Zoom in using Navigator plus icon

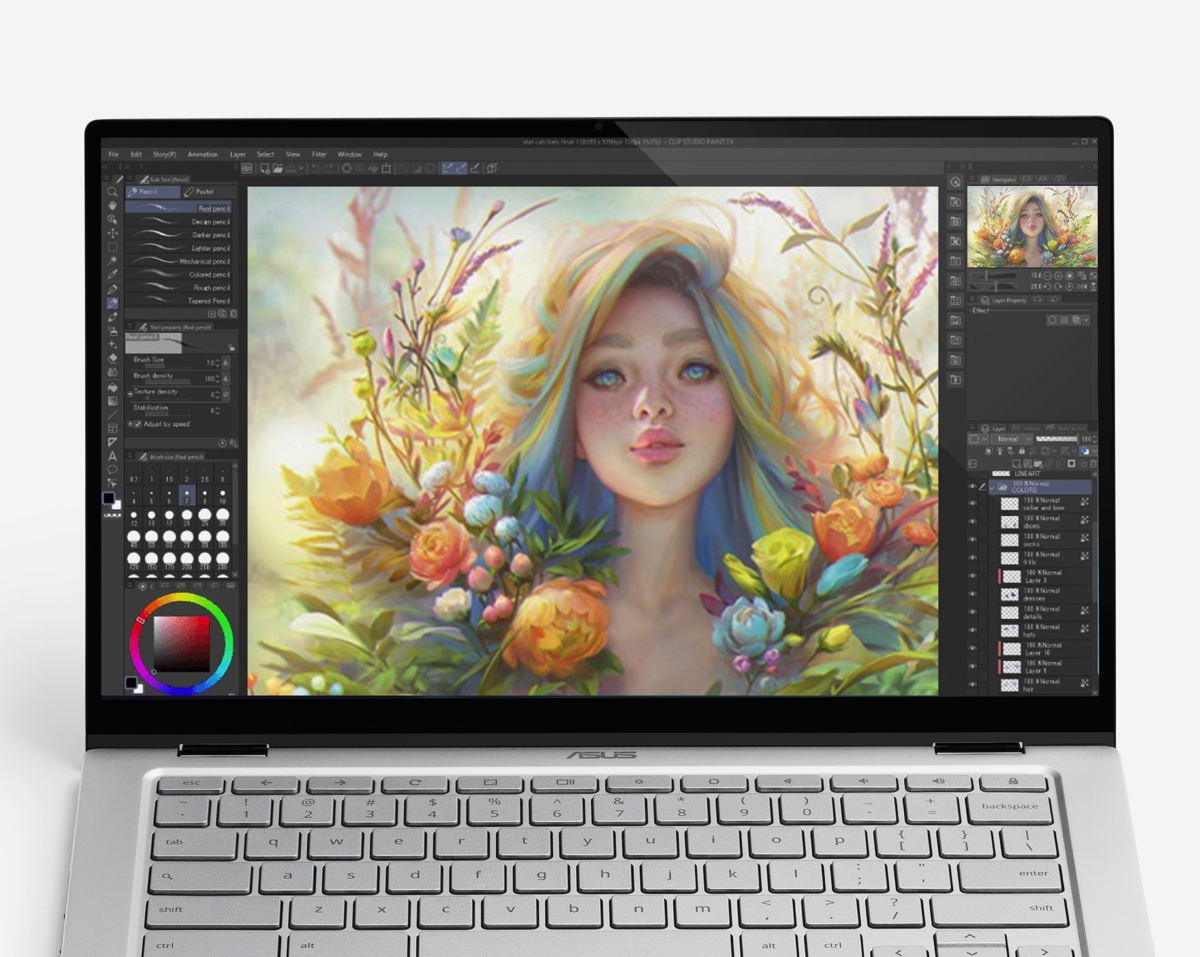pos(1058,276)
